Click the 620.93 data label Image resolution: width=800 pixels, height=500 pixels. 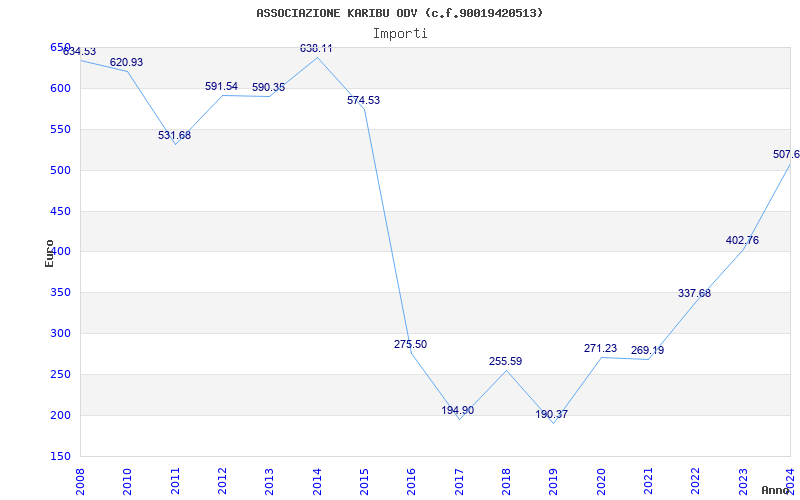pos(127,62)
